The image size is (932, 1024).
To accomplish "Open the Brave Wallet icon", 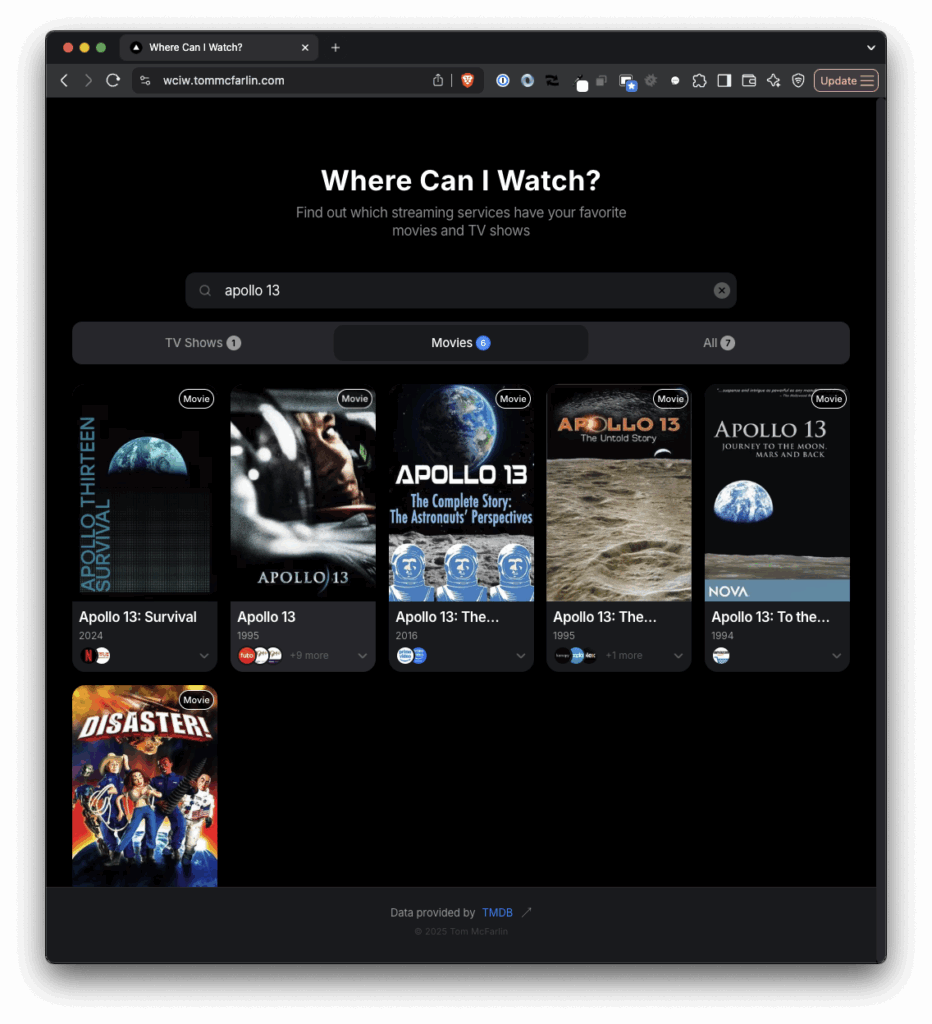I will (x=749, y=80).
